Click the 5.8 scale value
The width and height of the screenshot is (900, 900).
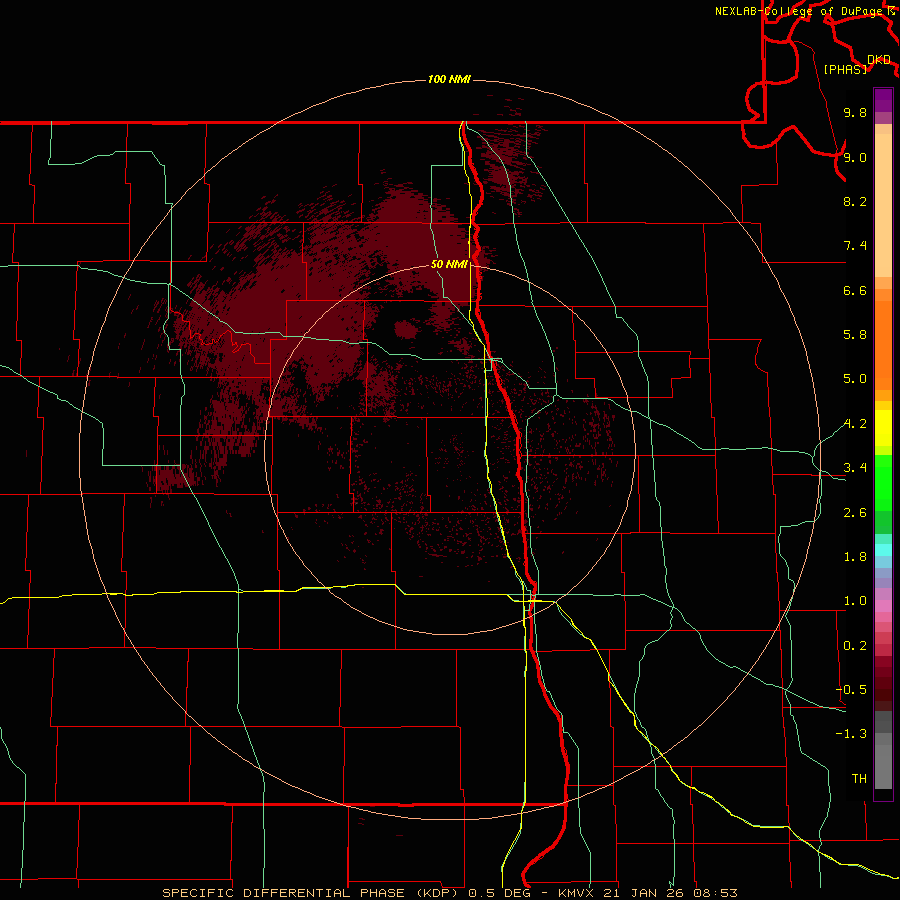tap(855, 335)
